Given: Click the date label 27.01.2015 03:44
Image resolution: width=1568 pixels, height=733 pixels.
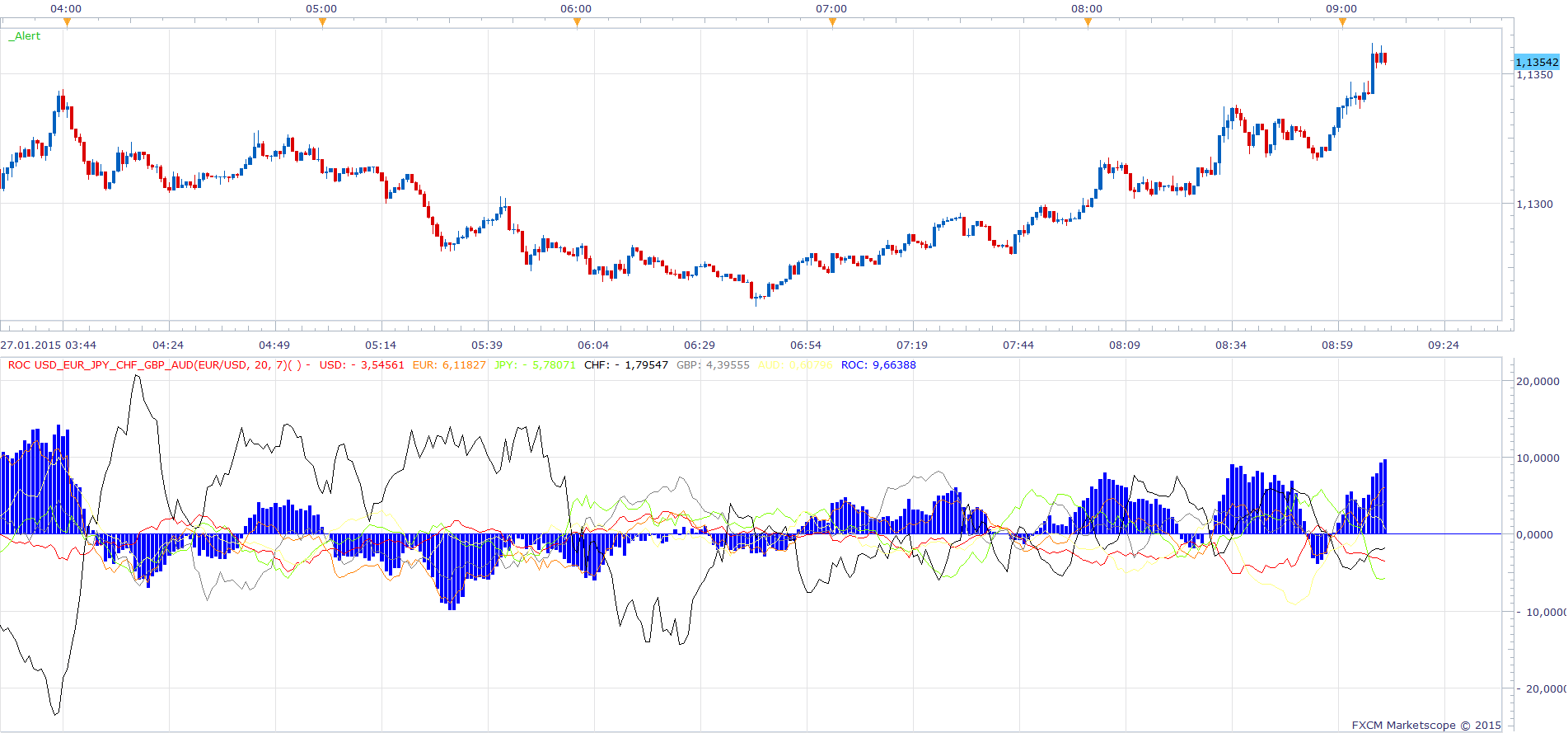Looking at the screenshot, I should pos(48,345).
